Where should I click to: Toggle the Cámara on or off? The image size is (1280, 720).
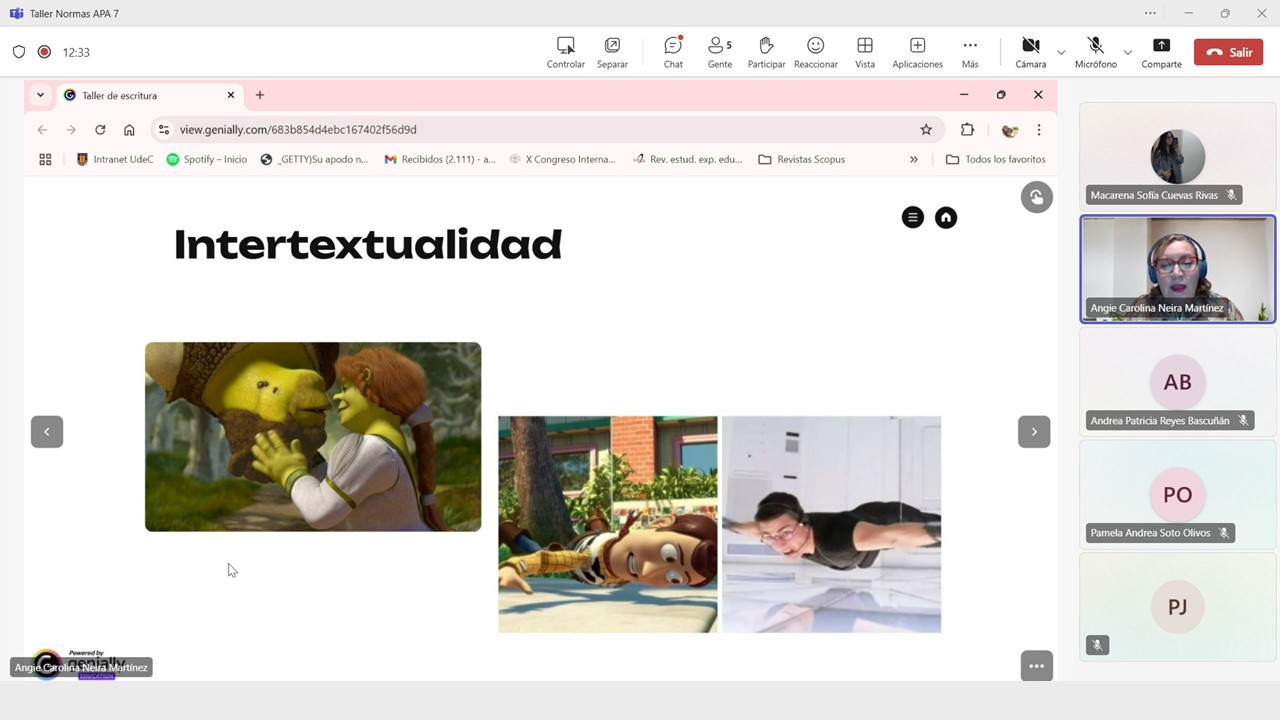(1030, 52)
